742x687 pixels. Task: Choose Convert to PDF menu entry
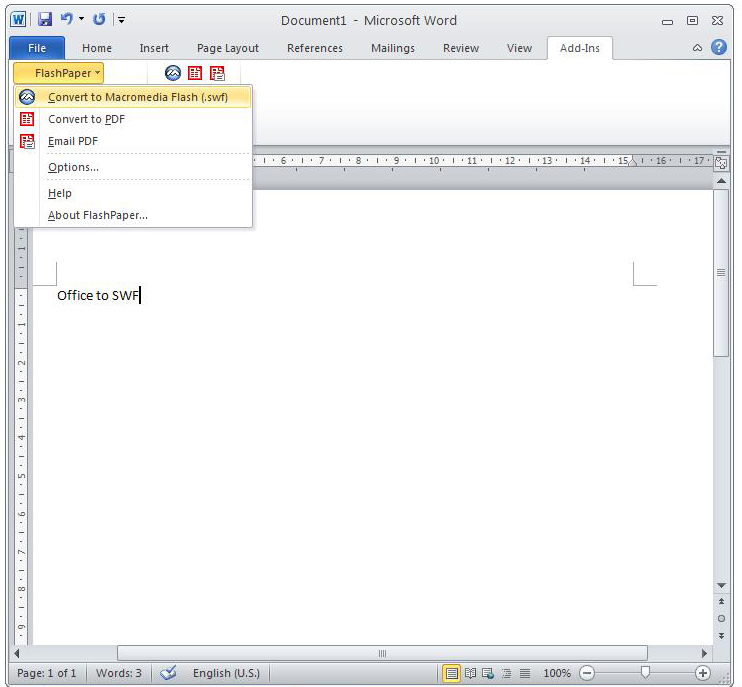pos(133,119)
